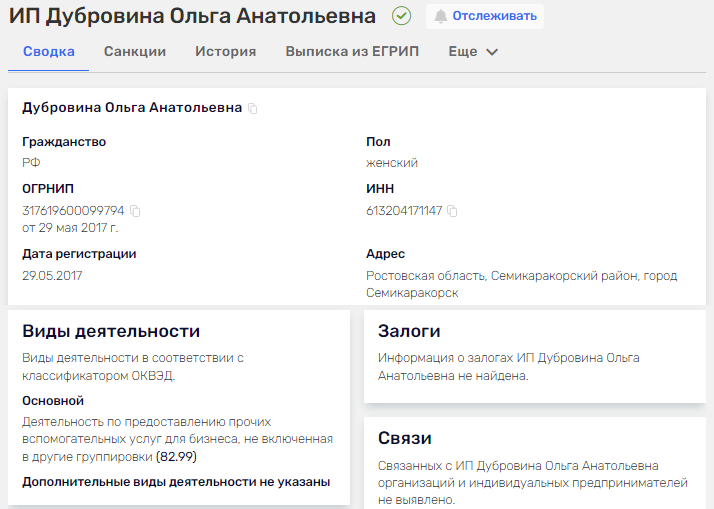
Task: Copy the name Дубровина Ольга Анатольевна
Action: click(253, 108)
